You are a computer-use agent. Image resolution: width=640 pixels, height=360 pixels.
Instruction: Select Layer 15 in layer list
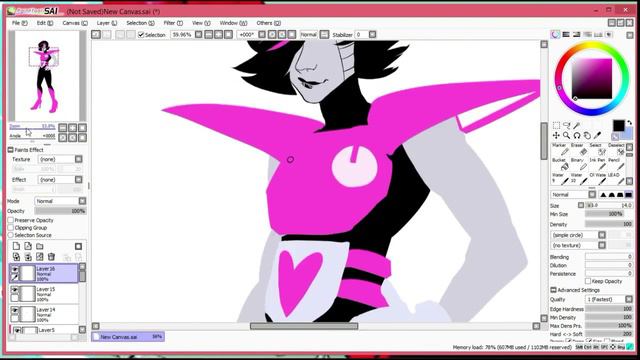point(44,293)
